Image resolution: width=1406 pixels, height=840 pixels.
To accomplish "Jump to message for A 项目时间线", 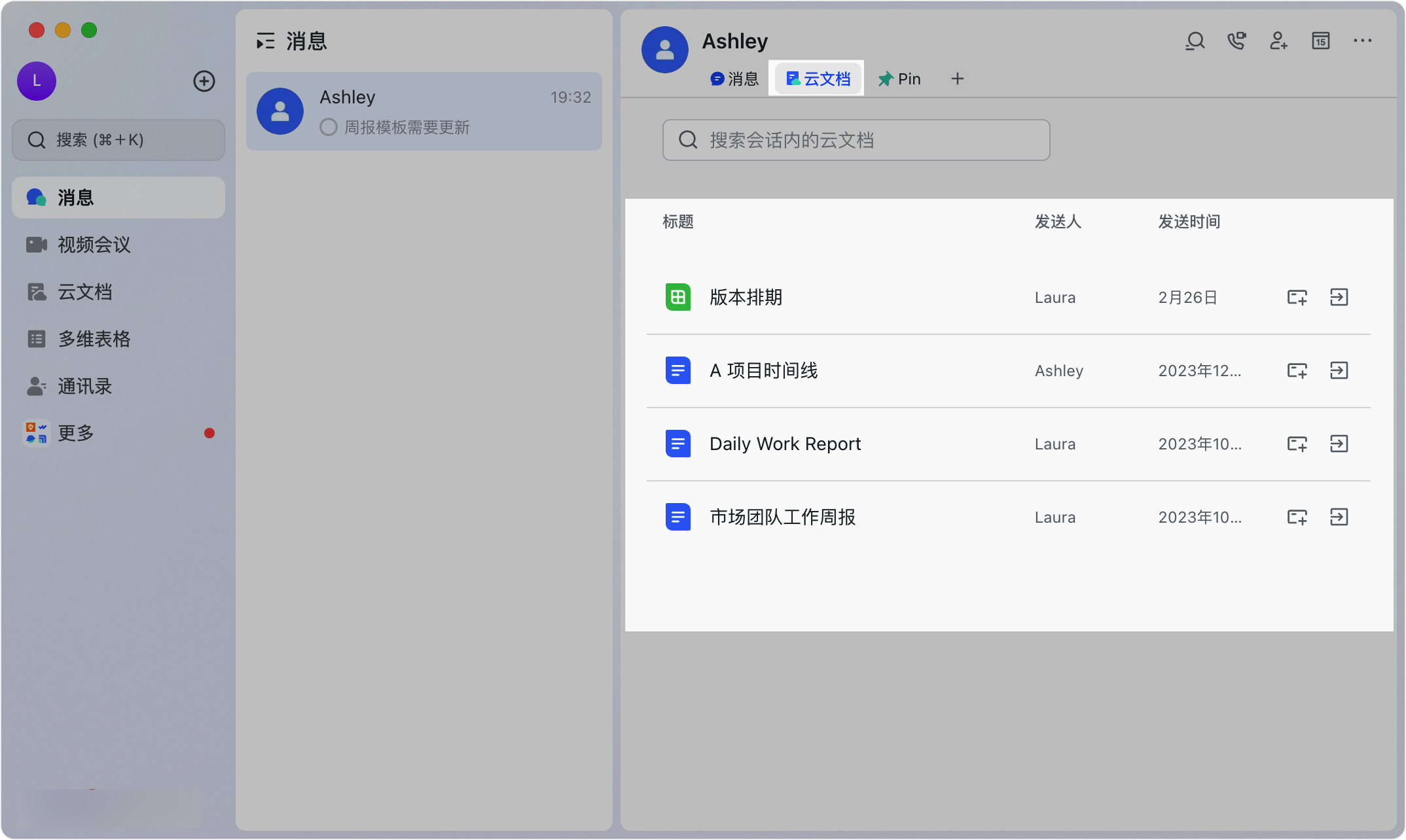I will tap(1339, 371).
